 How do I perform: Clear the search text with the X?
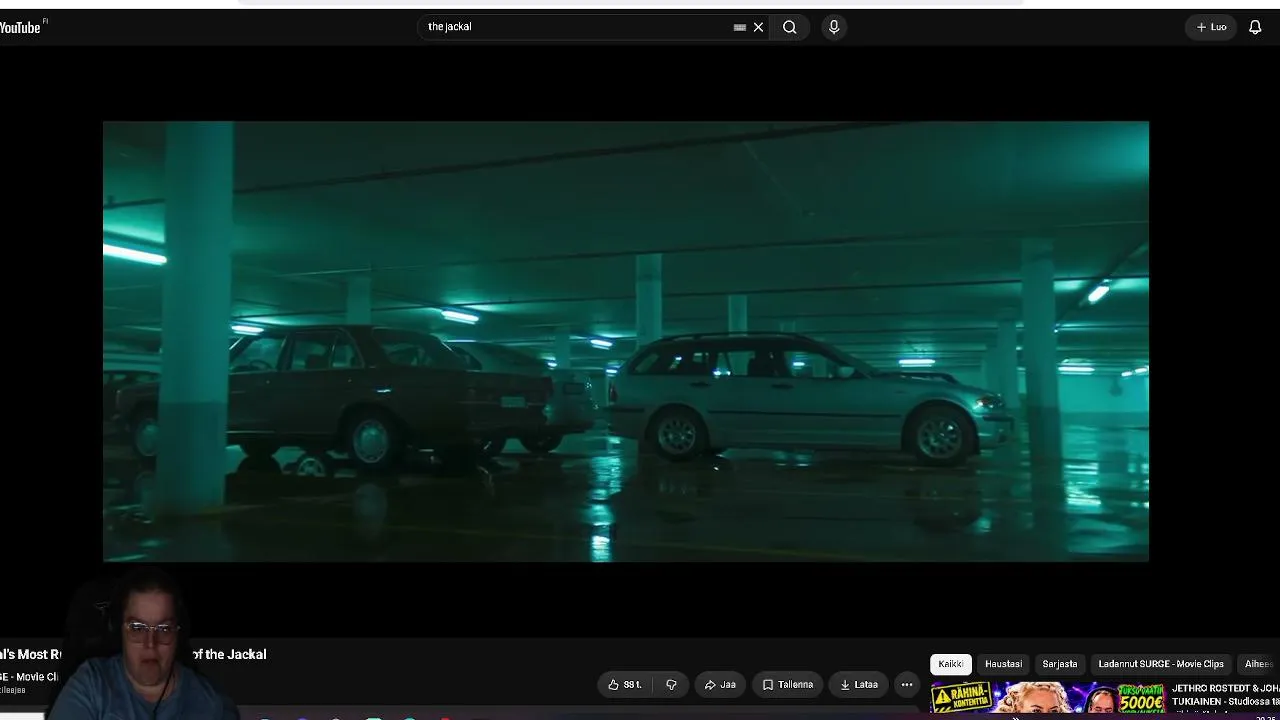(758, 27)
